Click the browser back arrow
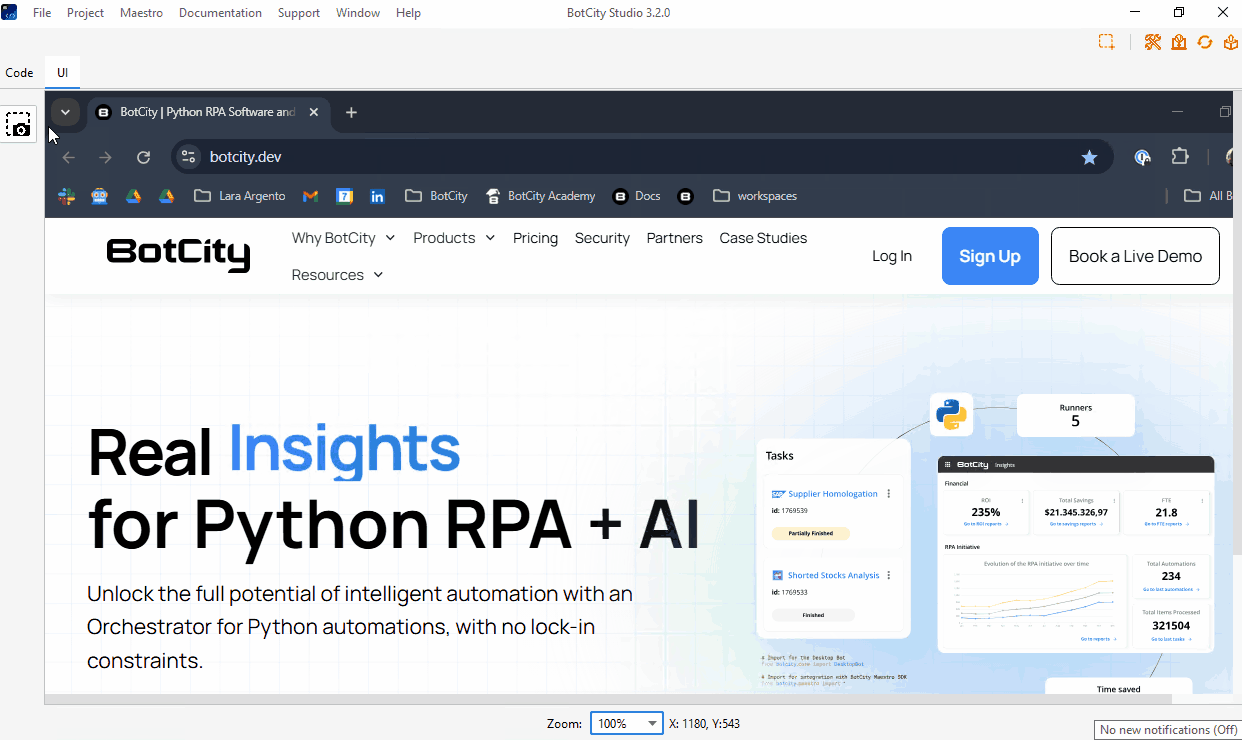Viewport: 1242px width, 740px height. 69,157
